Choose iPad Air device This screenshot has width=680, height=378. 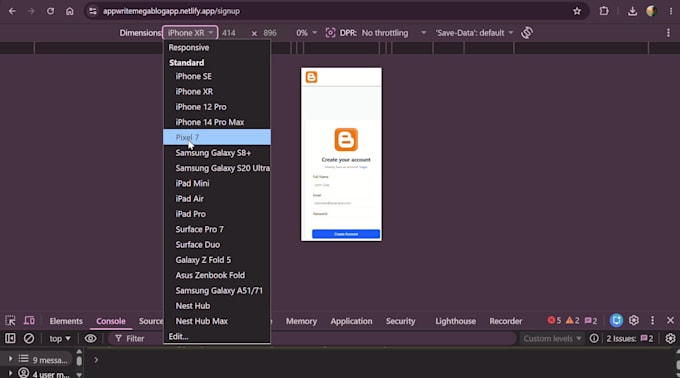coord(217,199)
